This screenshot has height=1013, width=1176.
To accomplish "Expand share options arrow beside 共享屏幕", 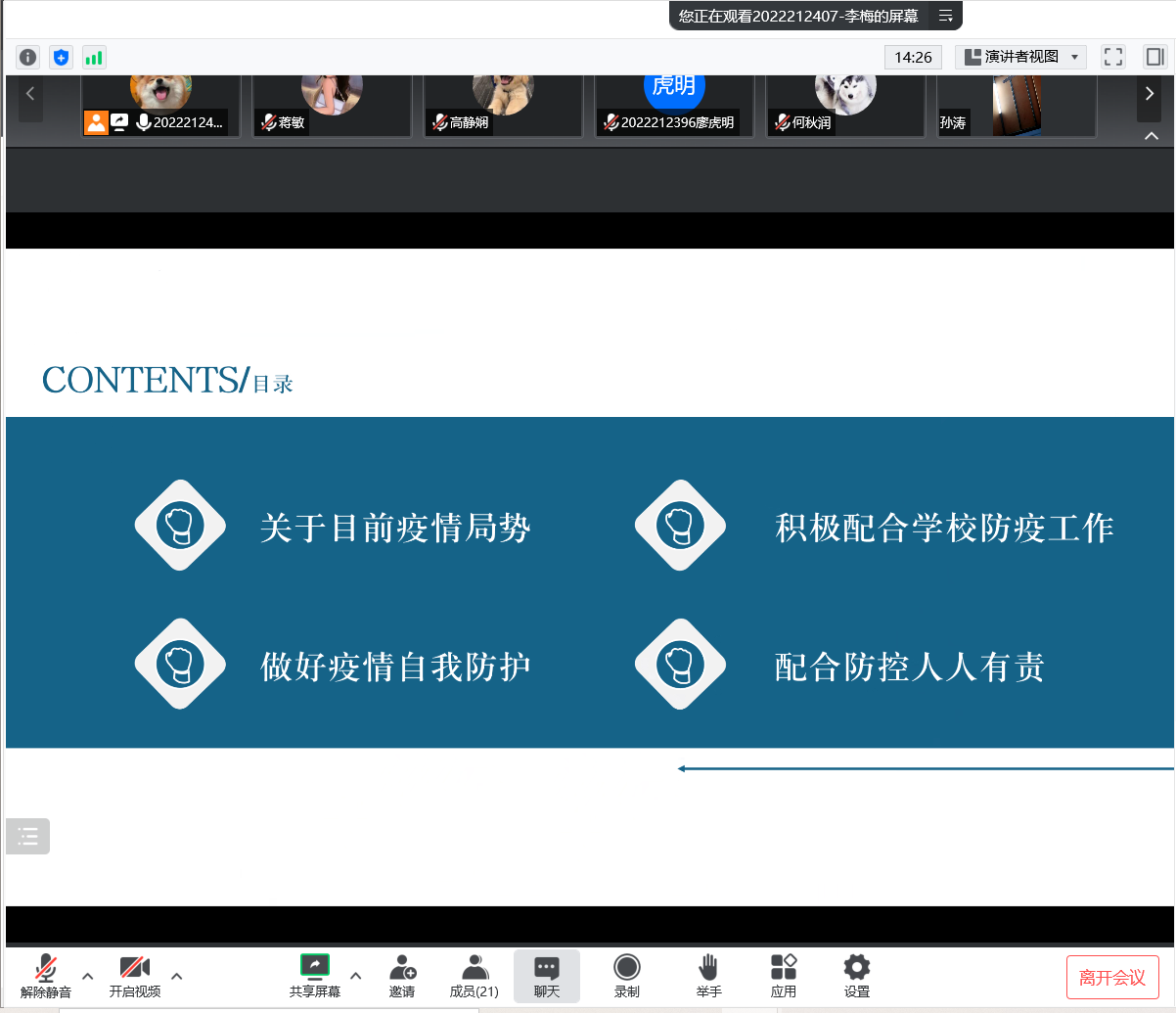I will [x=356, y=975].
